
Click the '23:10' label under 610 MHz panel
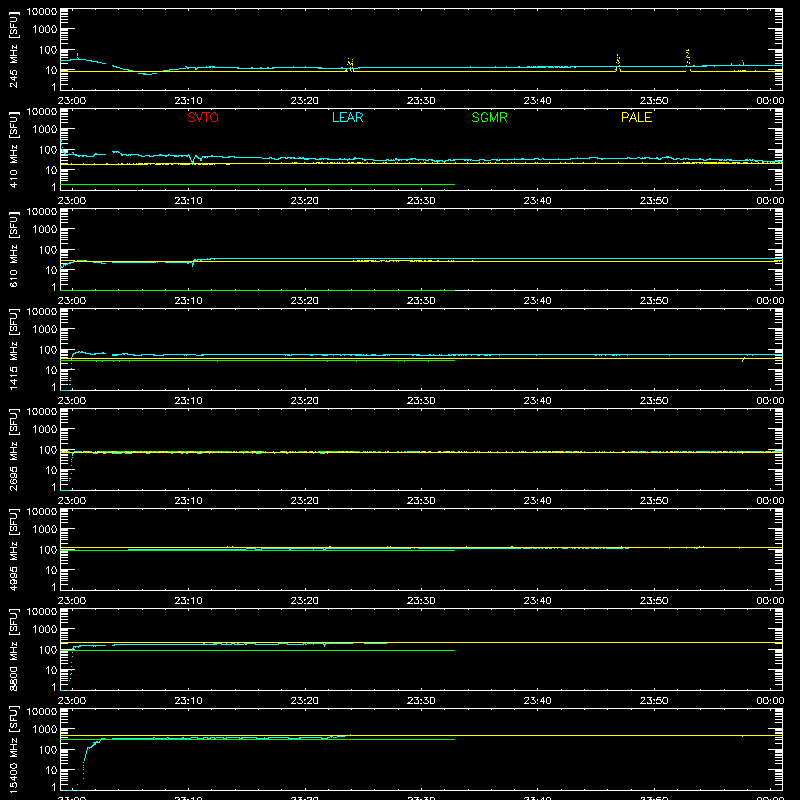[x=188, y=301]
